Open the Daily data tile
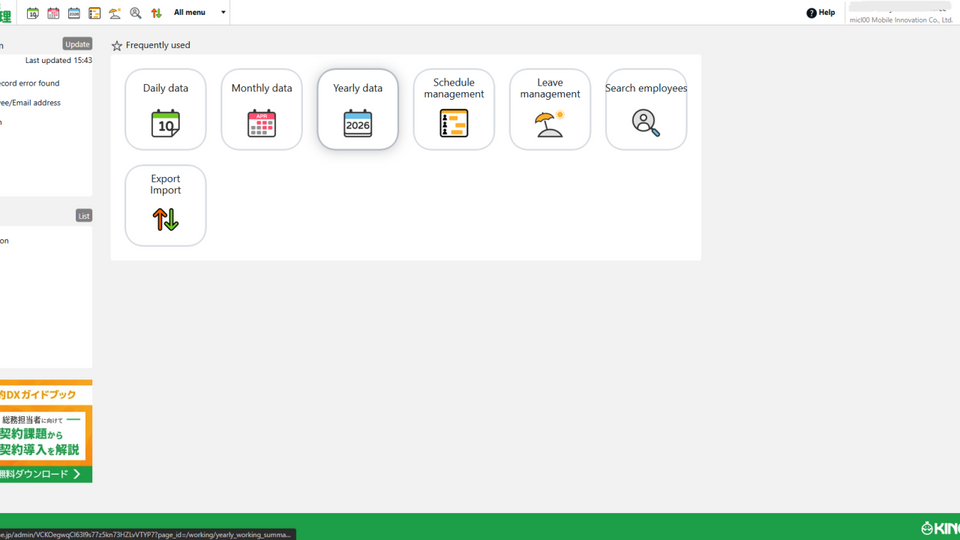 coord(165,110)
